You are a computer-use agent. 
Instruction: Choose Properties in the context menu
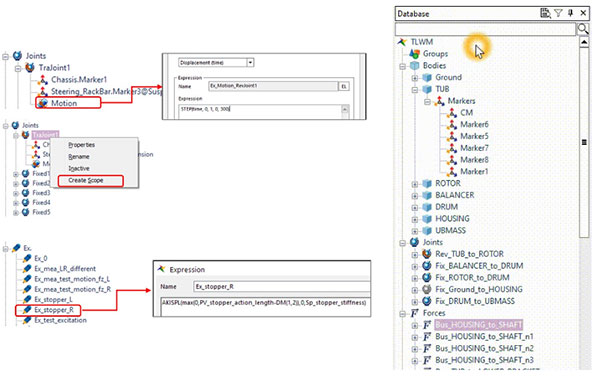tap(82, 145)
